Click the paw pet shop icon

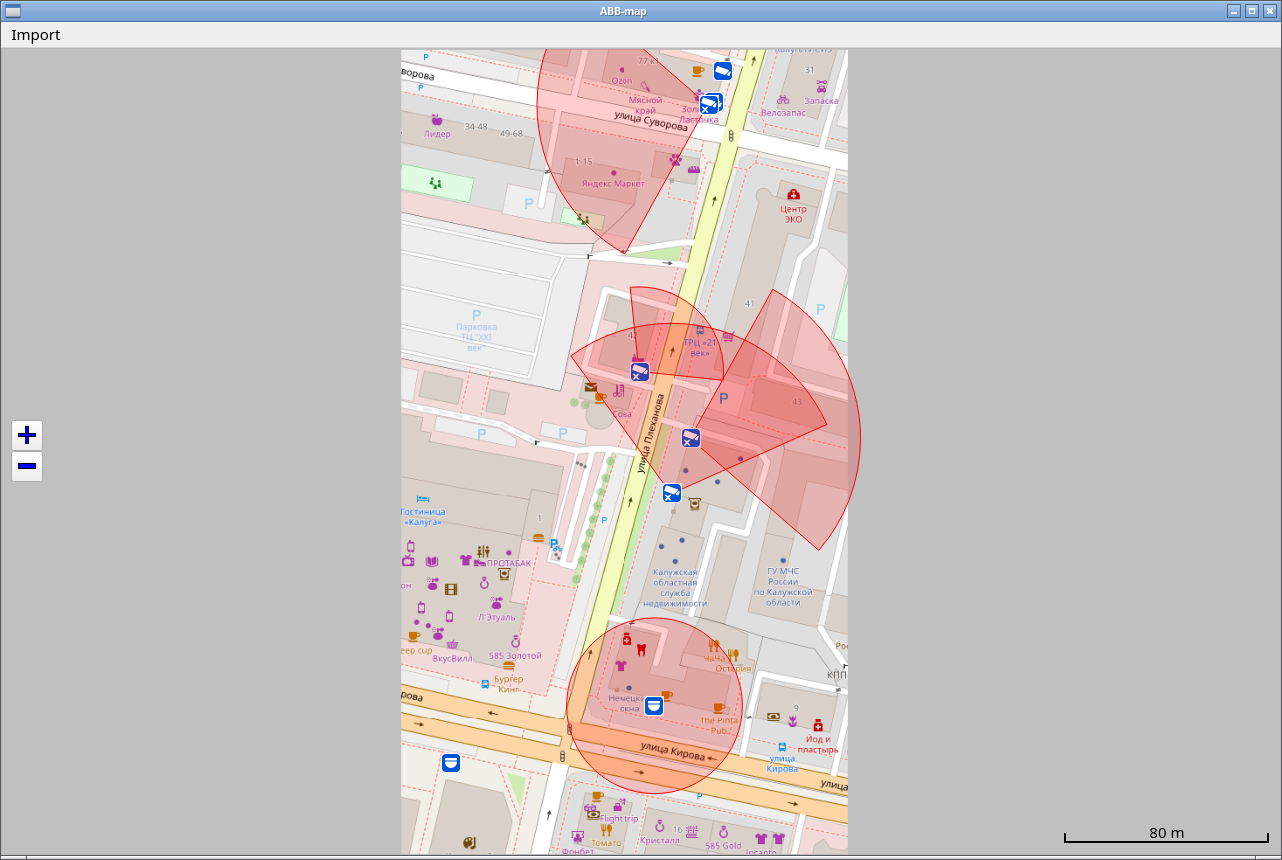tap(676, 159)
